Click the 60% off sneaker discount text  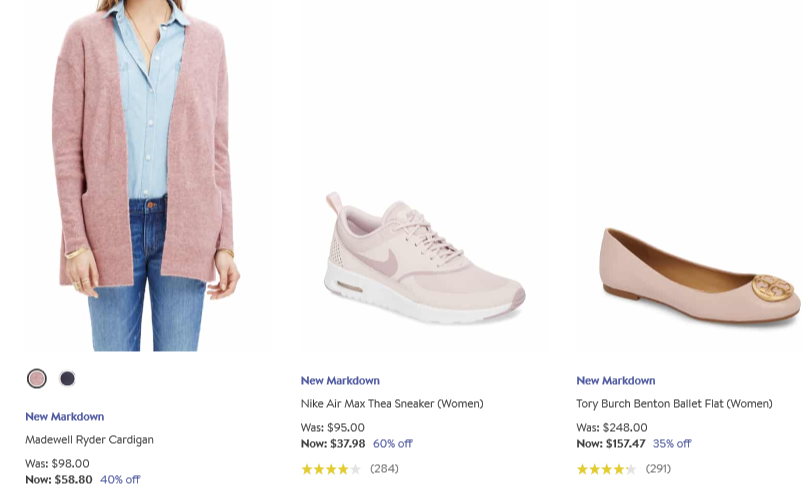393,443
